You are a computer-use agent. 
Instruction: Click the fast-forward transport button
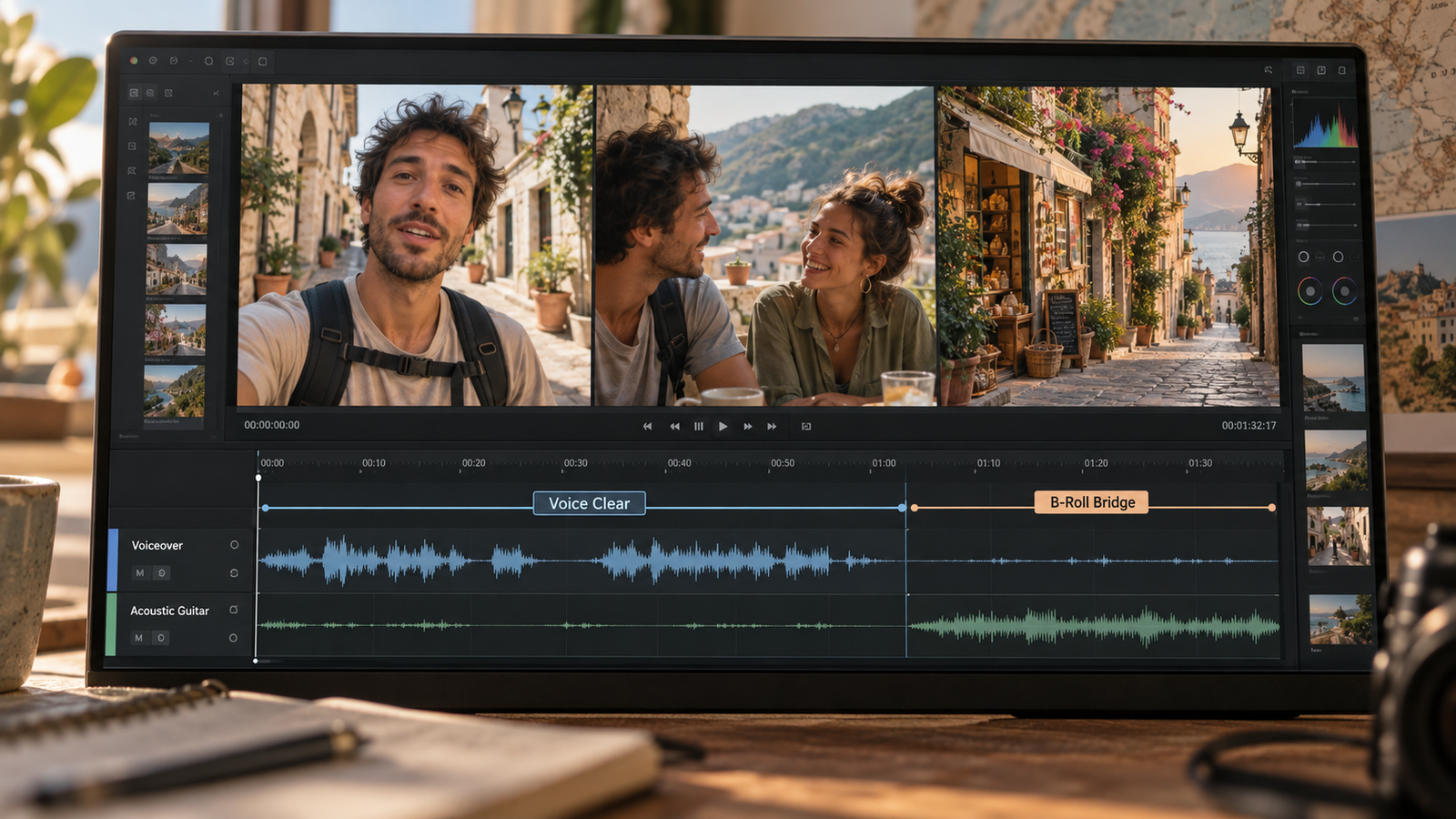click(x=748, y=426)
